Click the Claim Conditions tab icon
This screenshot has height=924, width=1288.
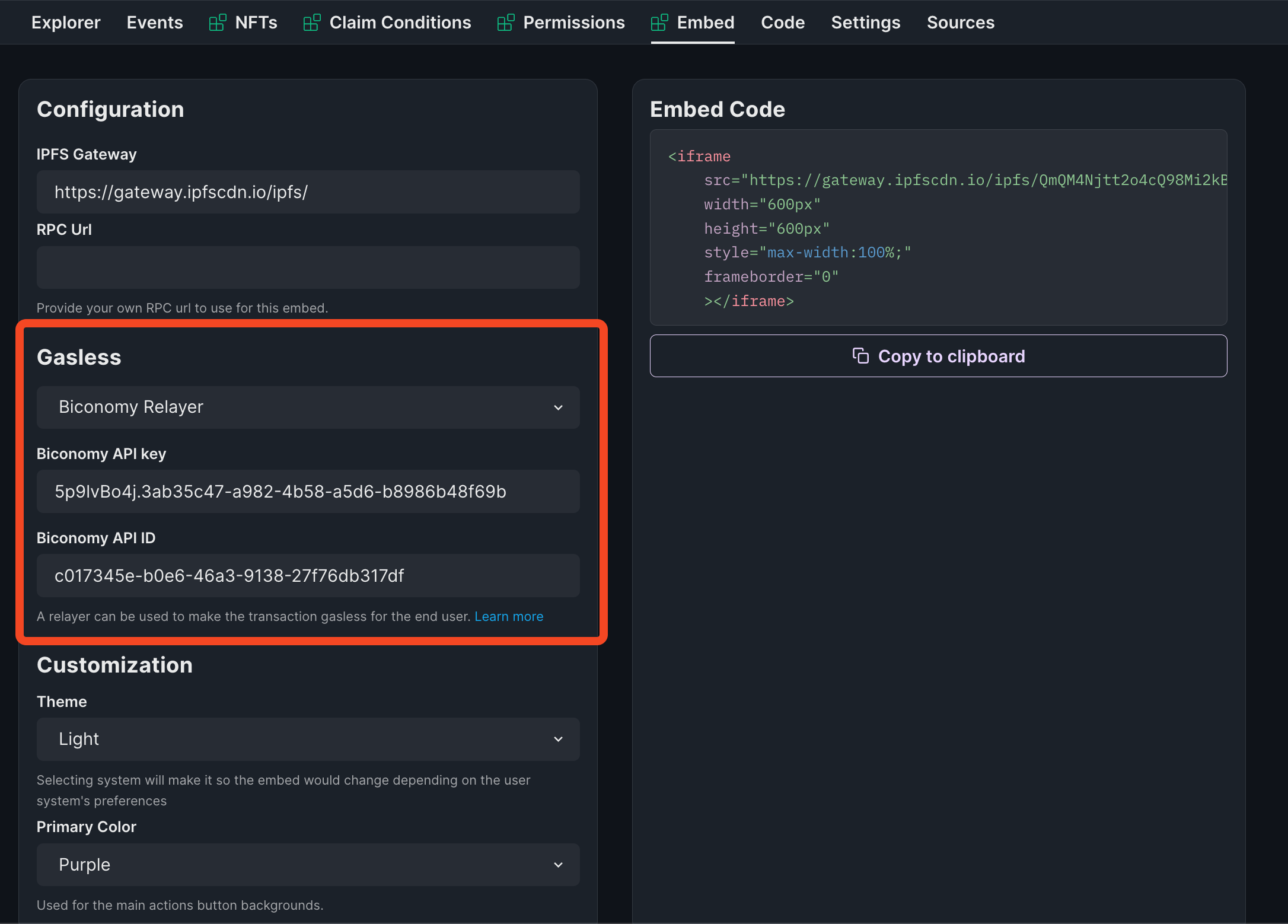click(311, 22)
